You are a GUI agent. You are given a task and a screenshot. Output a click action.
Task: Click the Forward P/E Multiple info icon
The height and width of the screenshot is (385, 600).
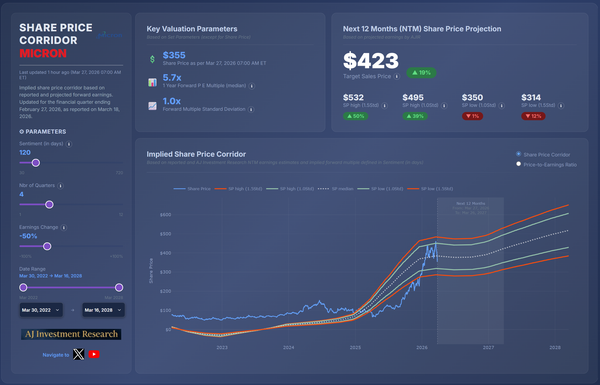tap(252, 86)
